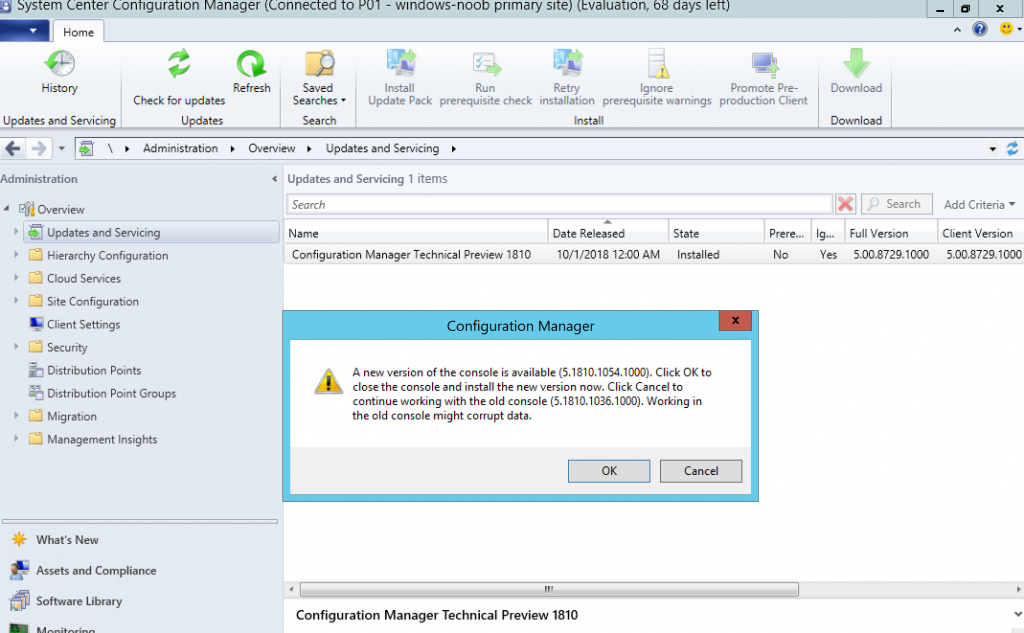Sort by Full Version column
Screen dimensions: 1024x633
click(x=891, y=233)
